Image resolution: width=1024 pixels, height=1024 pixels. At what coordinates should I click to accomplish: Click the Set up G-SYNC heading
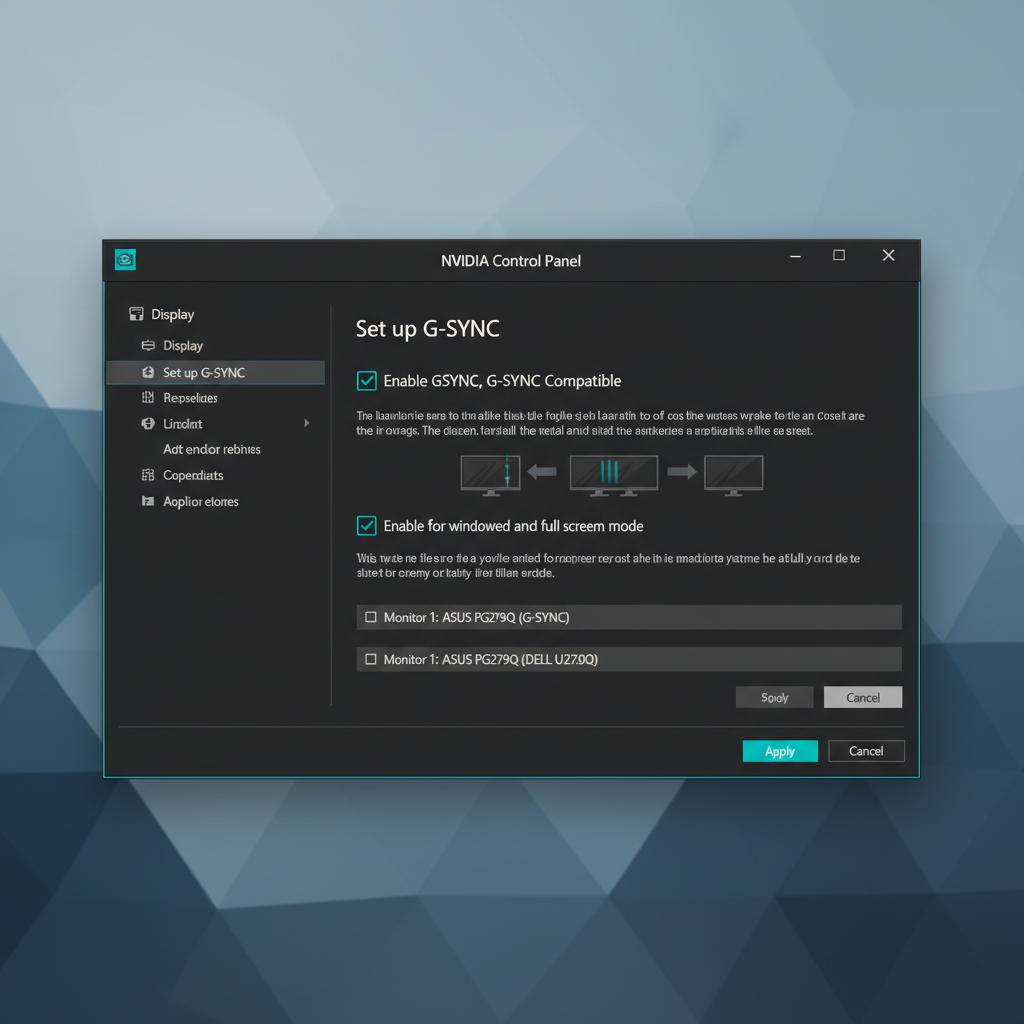pos(427,328)
